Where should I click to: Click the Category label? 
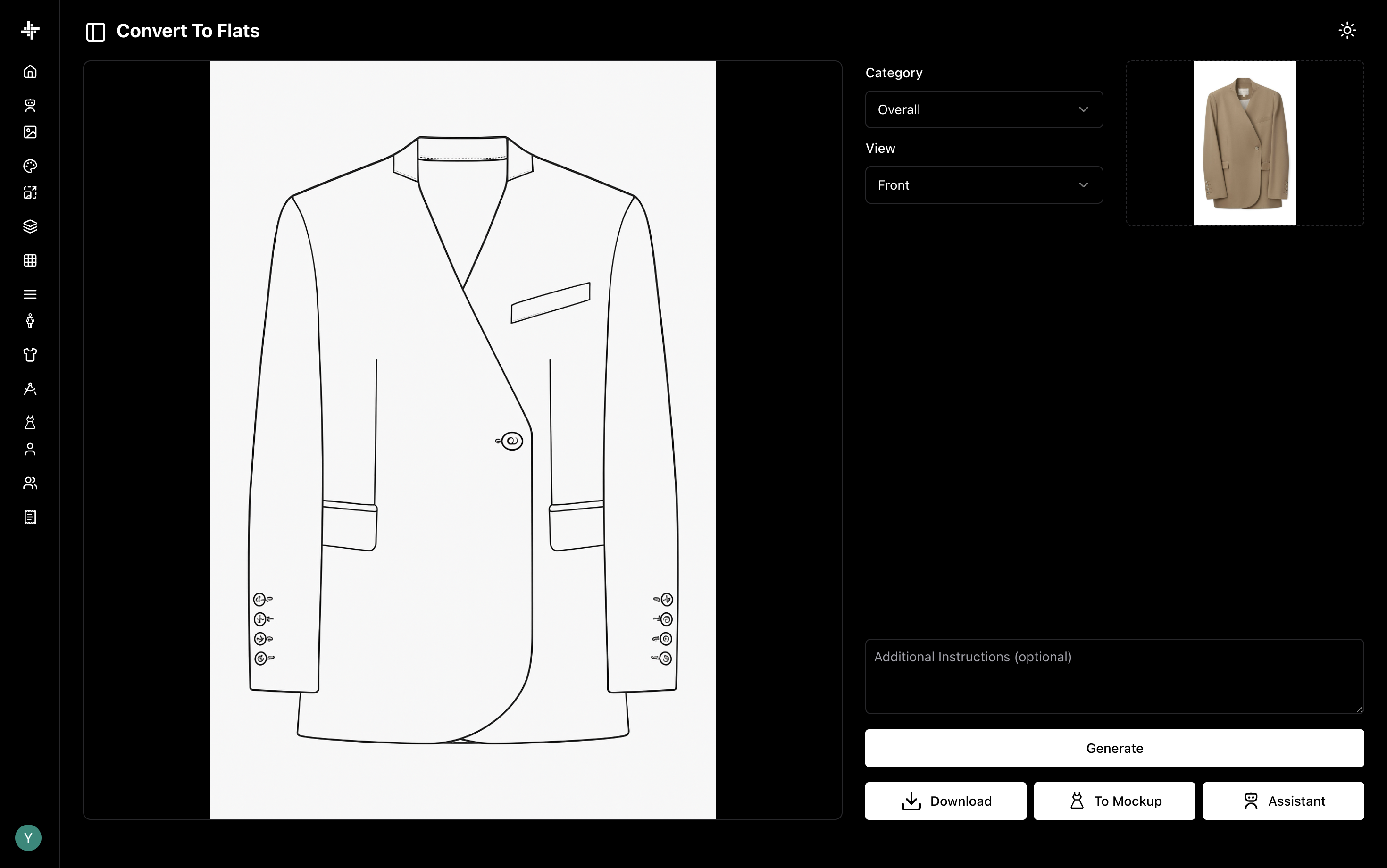coord(894,73)
